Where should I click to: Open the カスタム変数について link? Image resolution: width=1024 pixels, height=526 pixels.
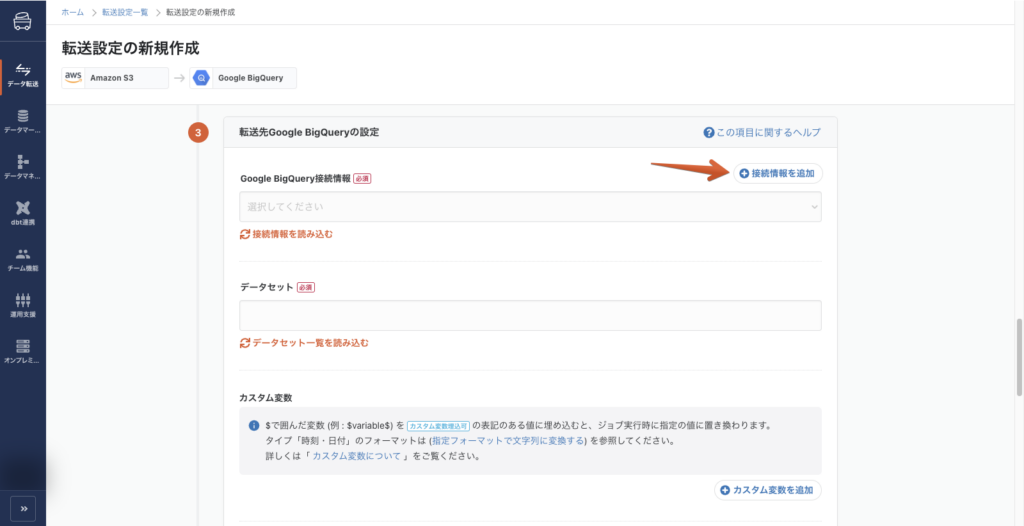click(358, 456)
